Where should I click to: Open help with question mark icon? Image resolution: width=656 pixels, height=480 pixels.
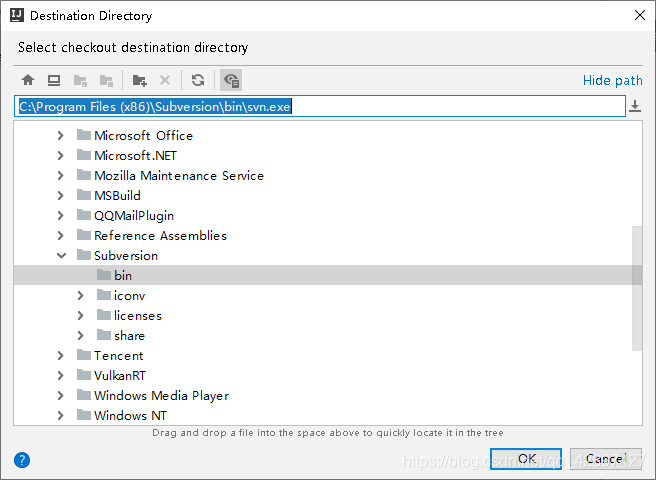pos(22,460)
